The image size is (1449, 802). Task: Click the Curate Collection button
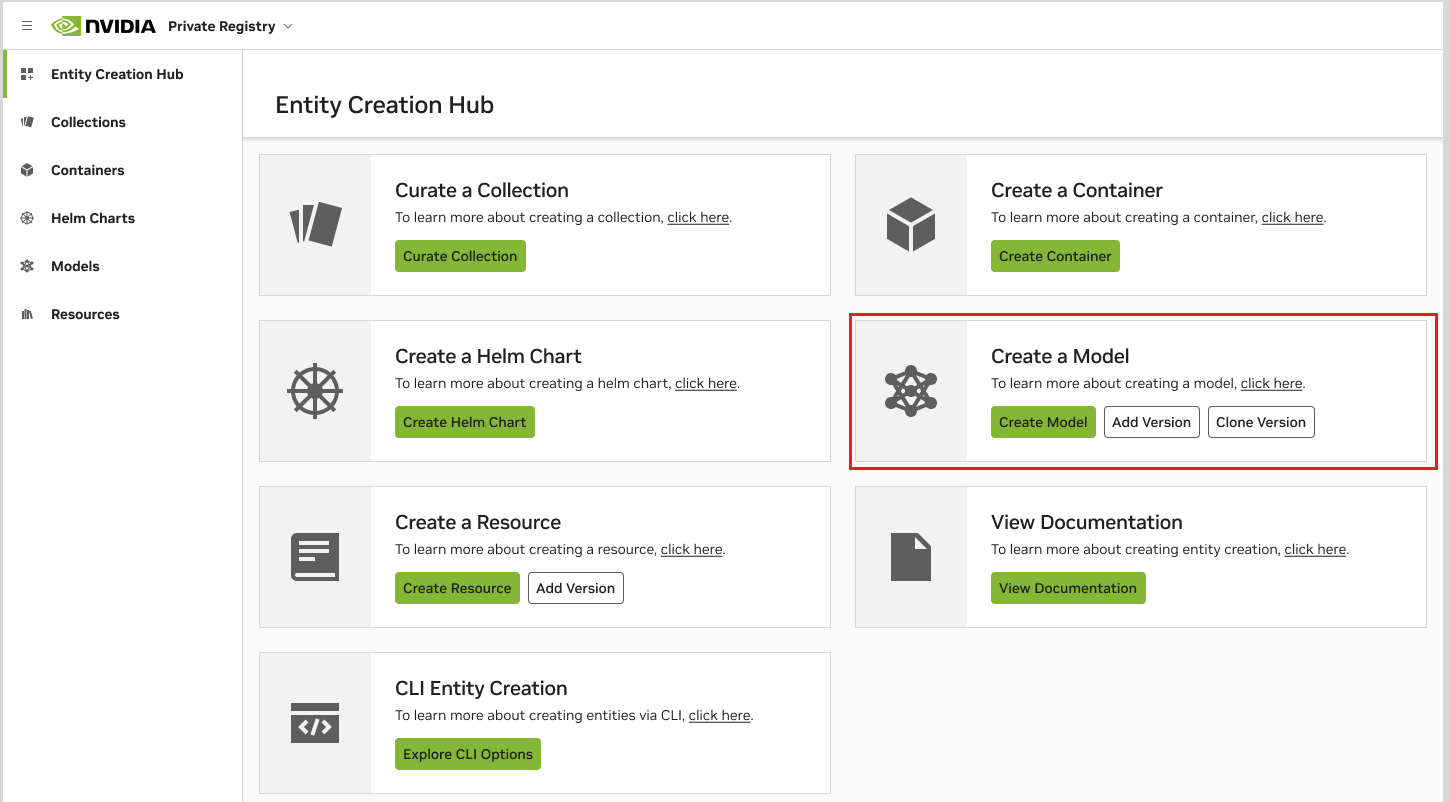[459, 256]
